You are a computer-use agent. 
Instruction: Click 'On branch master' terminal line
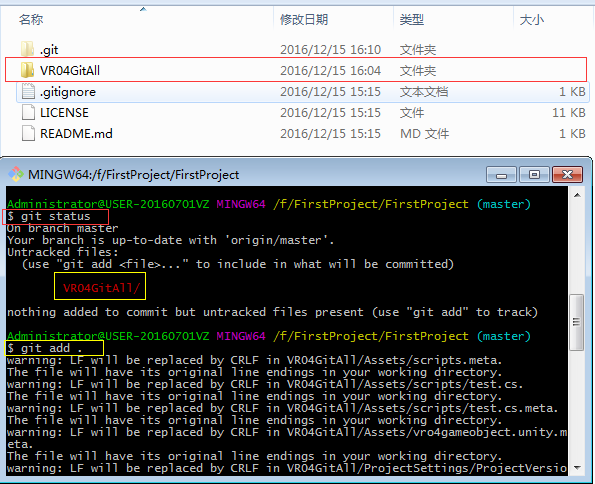coord(63,228)
